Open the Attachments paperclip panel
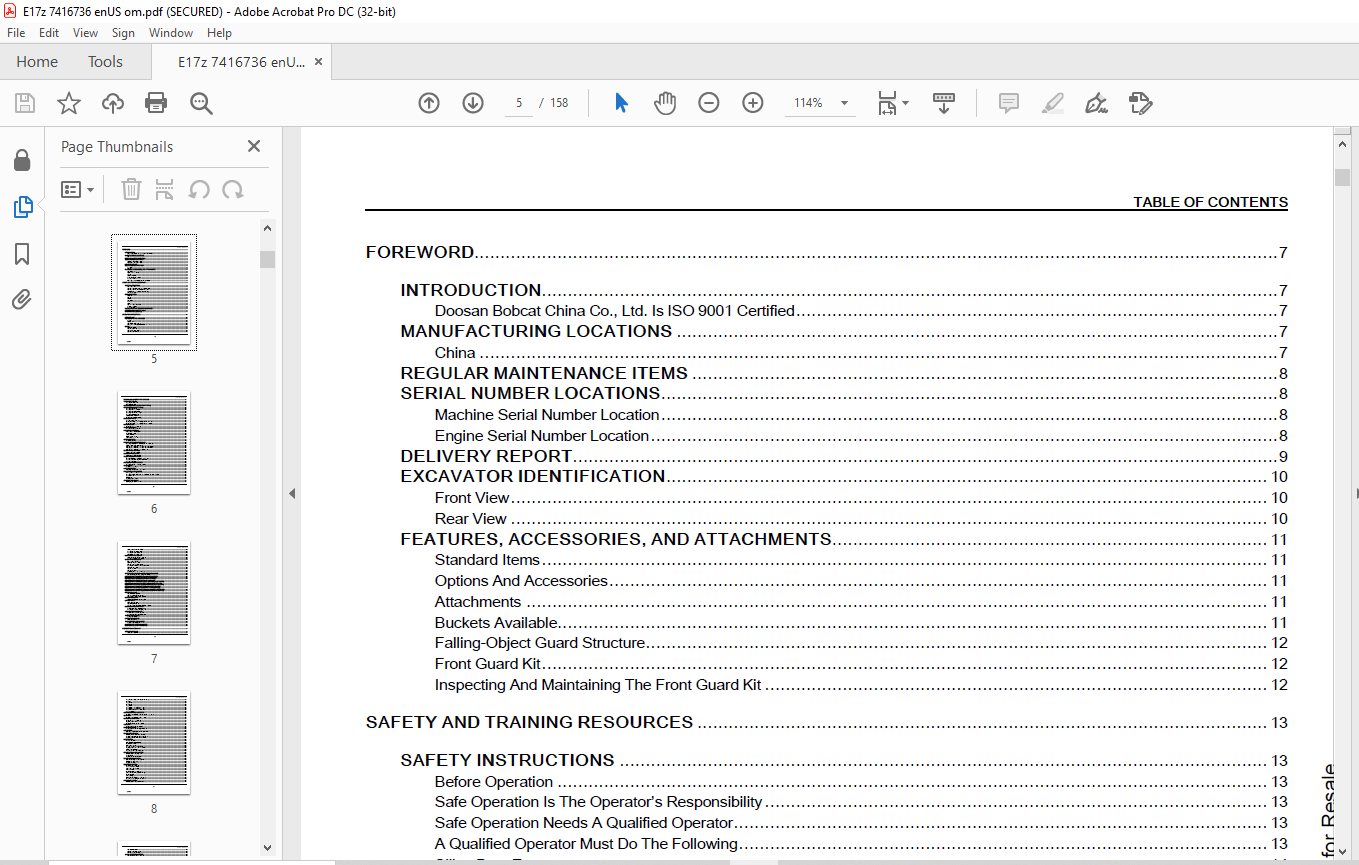The width and height of the screenshot is (1359, 865). [22, 300]
